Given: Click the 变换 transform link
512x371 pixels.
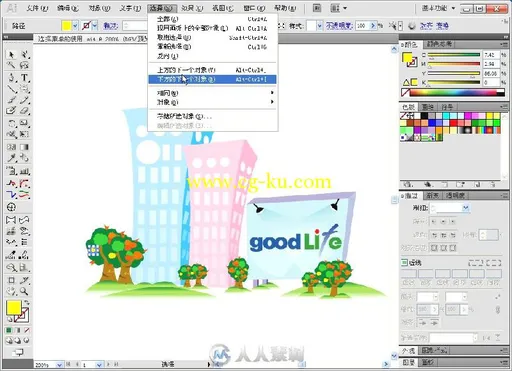Looking at the screenshot, I should click(x=442, y=26).
